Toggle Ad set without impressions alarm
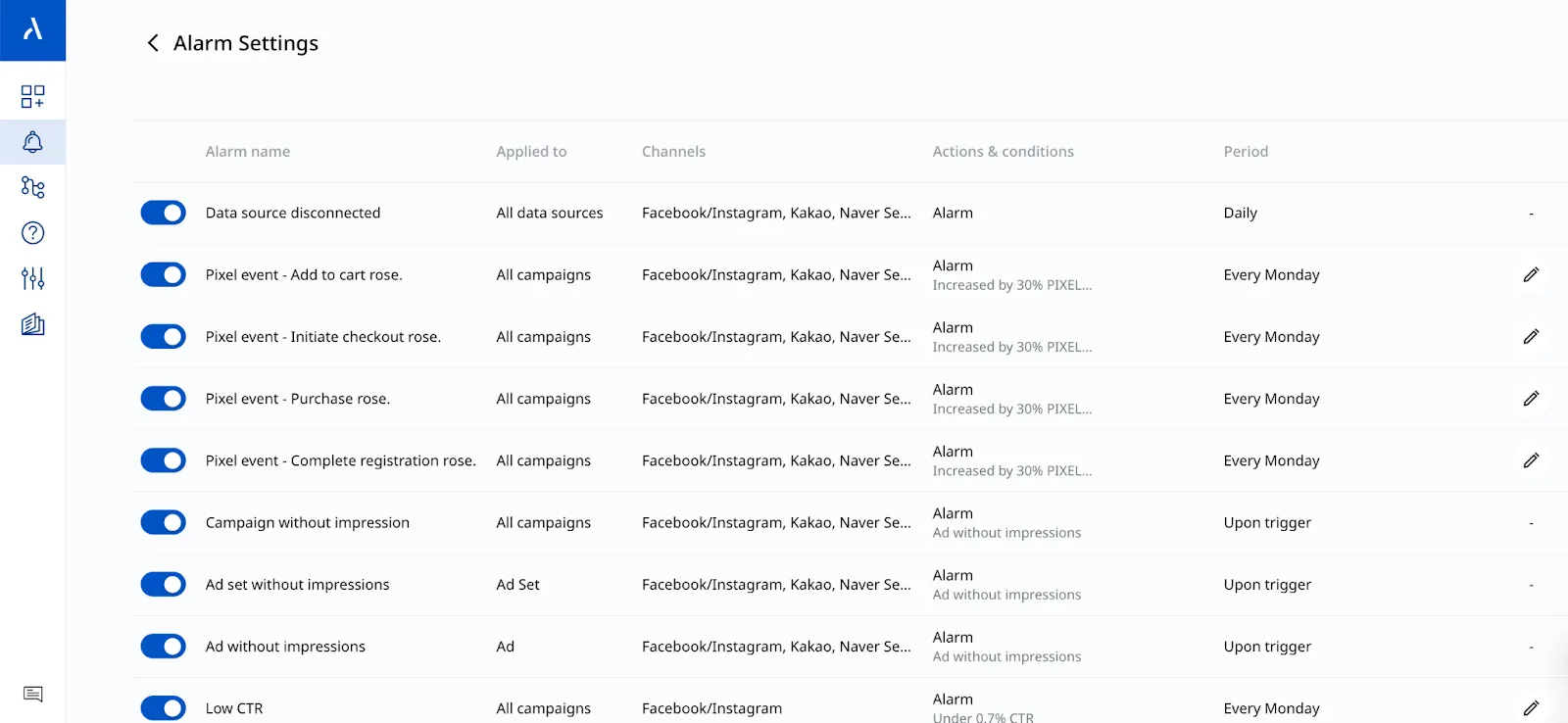Viewport: 1568px width, 723px height. click(x=163, y=584)
